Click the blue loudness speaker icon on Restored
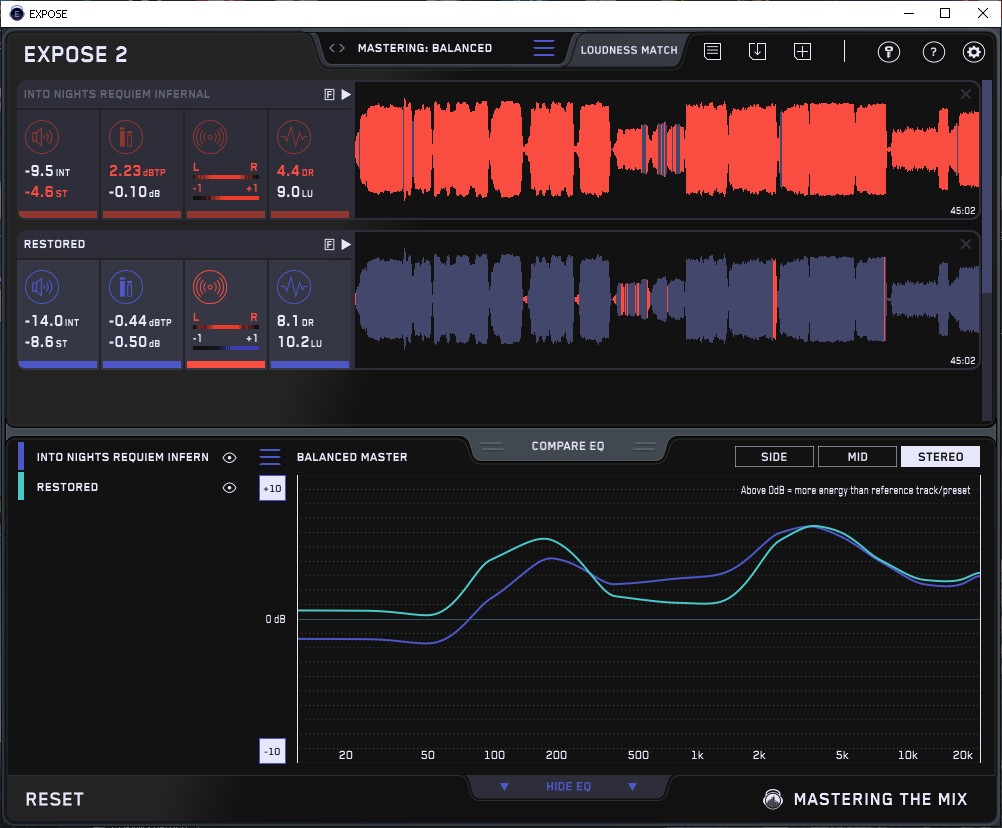This screenshot has width=1002, height=828. coord(42,287)
